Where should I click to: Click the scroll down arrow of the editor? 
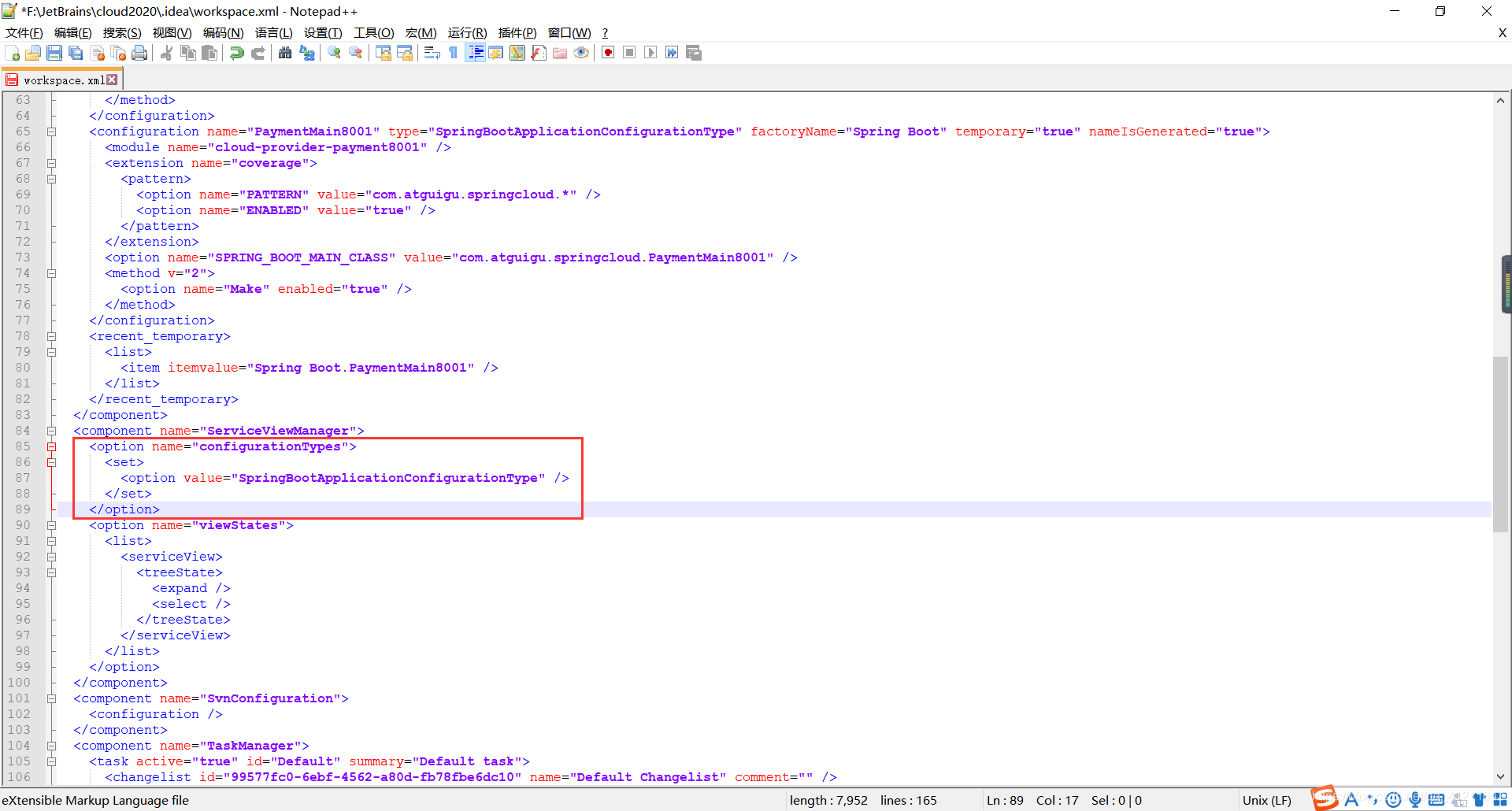(1500, 776)
